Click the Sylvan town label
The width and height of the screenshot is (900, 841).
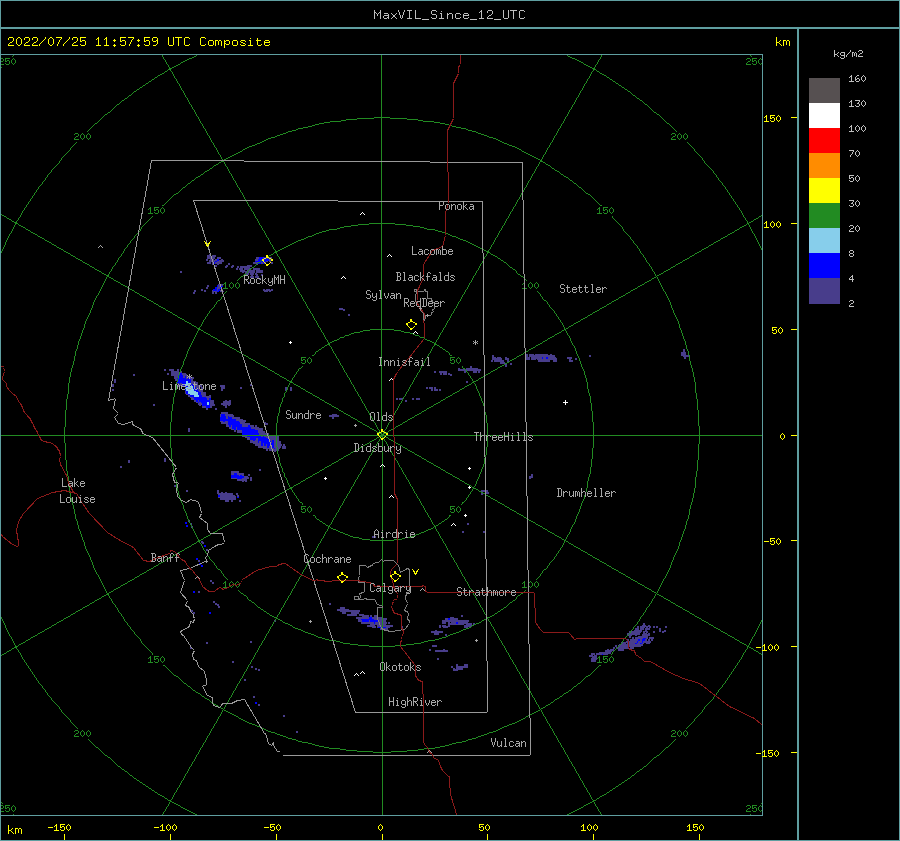[x=383, y=295]
